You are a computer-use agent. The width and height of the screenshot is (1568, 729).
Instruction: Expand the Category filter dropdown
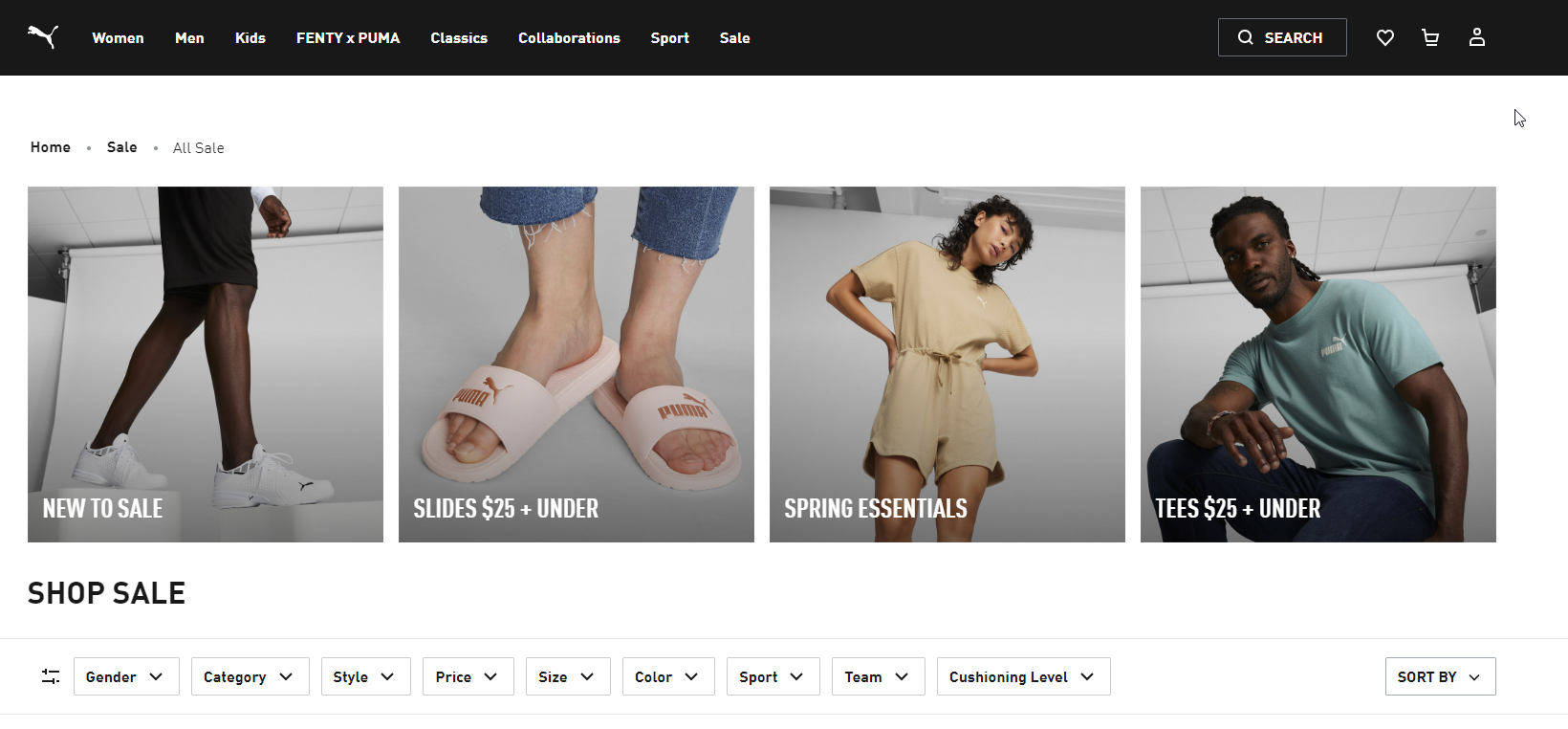click(250, 676)
